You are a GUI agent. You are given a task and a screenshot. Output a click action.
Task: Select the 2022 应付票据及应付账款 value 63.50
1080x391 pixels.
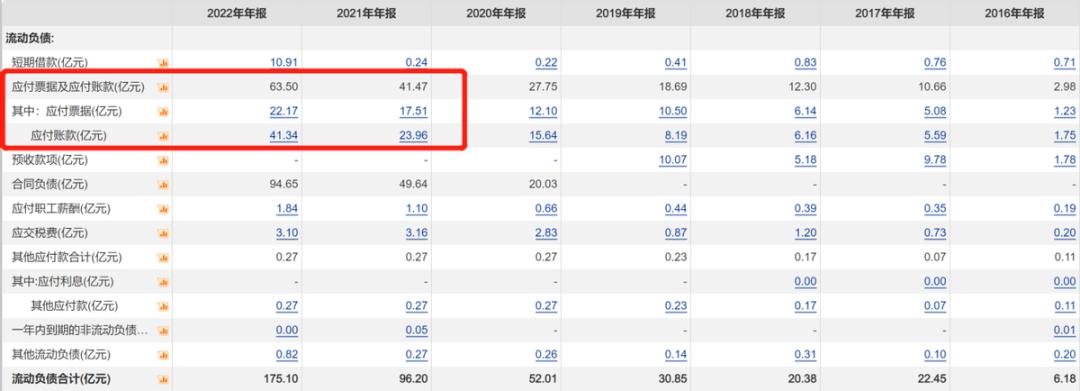coord(284,87)
